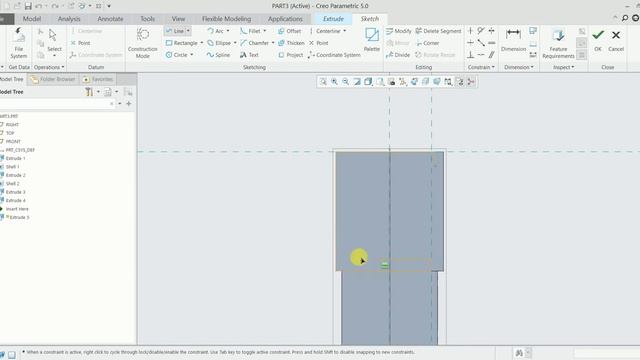Click Delete Segment tool
This screenshot has height=360, width=640.
pos(438,31)
